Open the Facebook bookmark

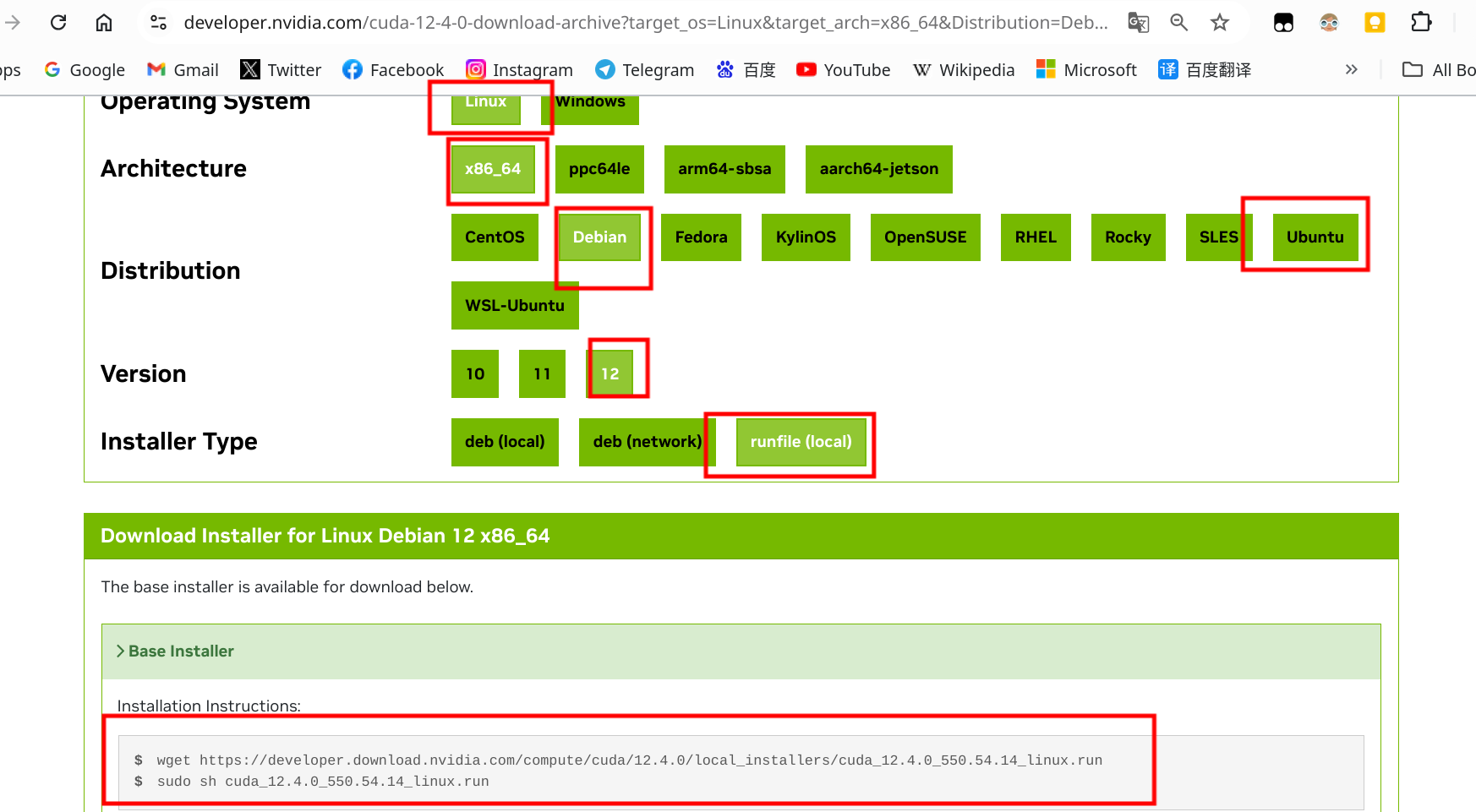393,70
